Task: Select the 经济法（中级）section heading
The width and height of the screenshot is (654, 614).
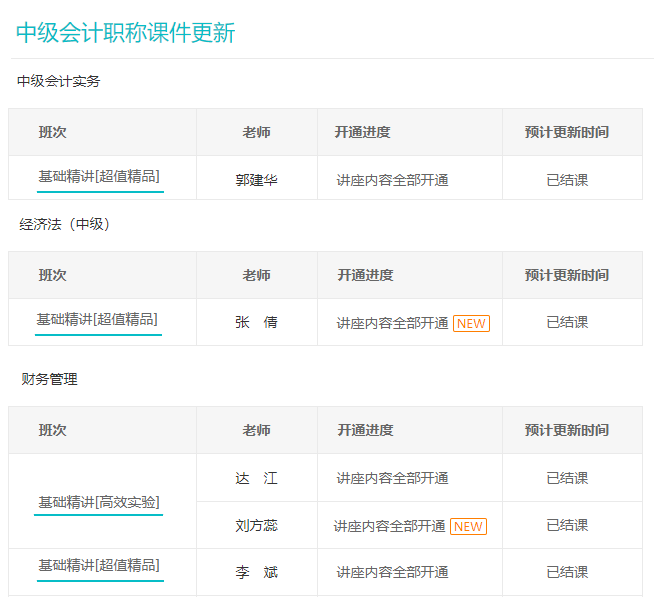Action: click(x=65, y=224)
